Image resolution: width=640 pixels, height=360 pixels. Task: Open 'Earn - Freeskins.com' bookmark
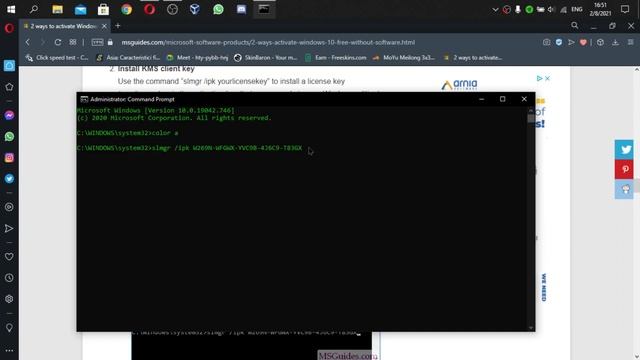[336, 58]
